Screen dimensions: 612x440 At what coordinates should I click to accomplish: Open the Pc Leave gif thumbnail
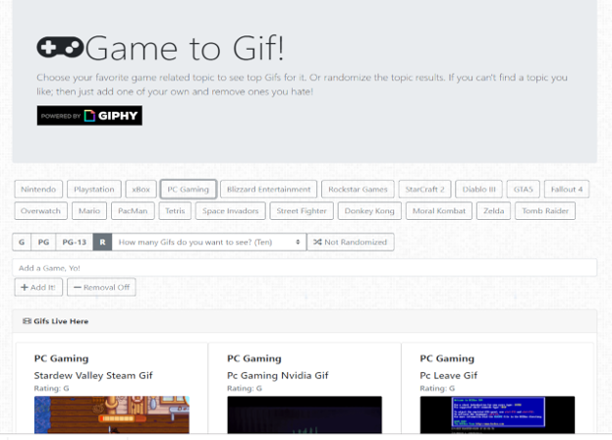[497, 415]
